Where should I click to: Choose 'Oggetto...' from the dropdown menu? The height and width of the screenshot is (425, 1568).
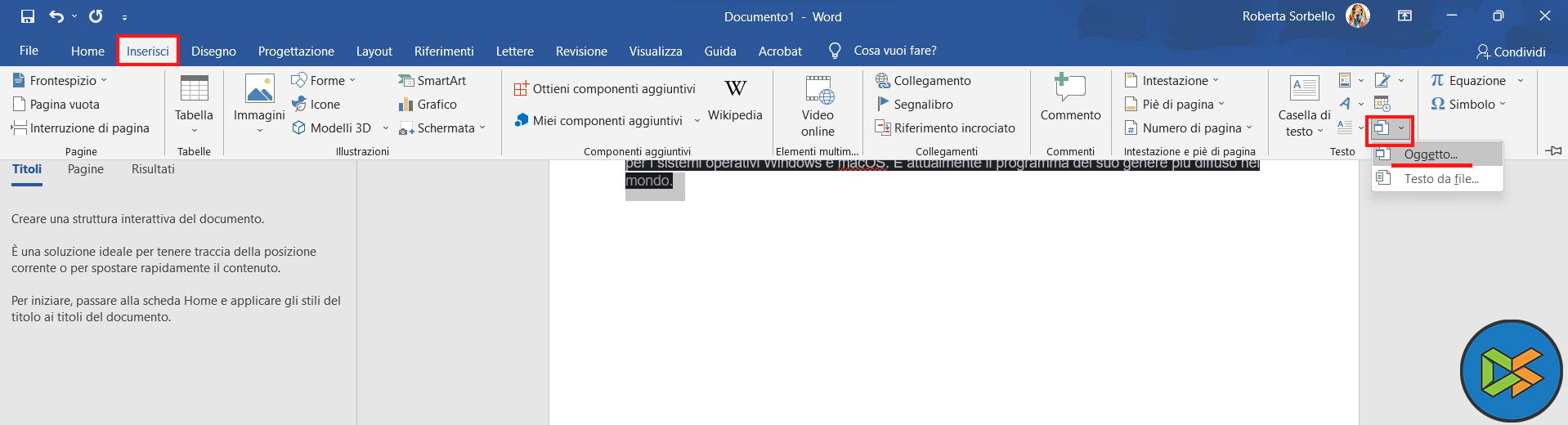pyautogui.click(x=1437, y=154)
